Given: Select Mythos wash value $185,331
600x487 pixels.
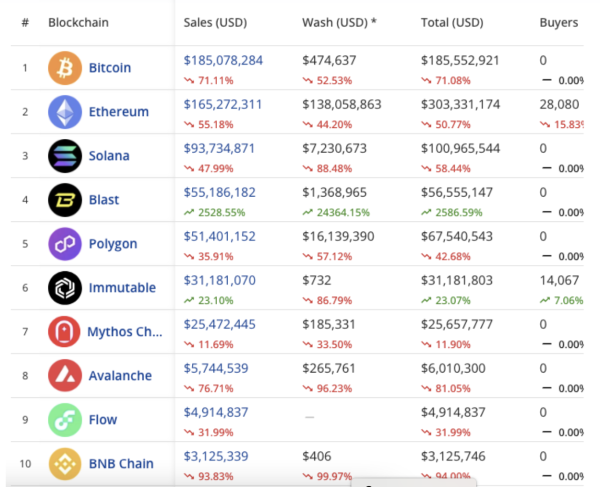Looking at the screenshot, I should (x=329, y=324).
